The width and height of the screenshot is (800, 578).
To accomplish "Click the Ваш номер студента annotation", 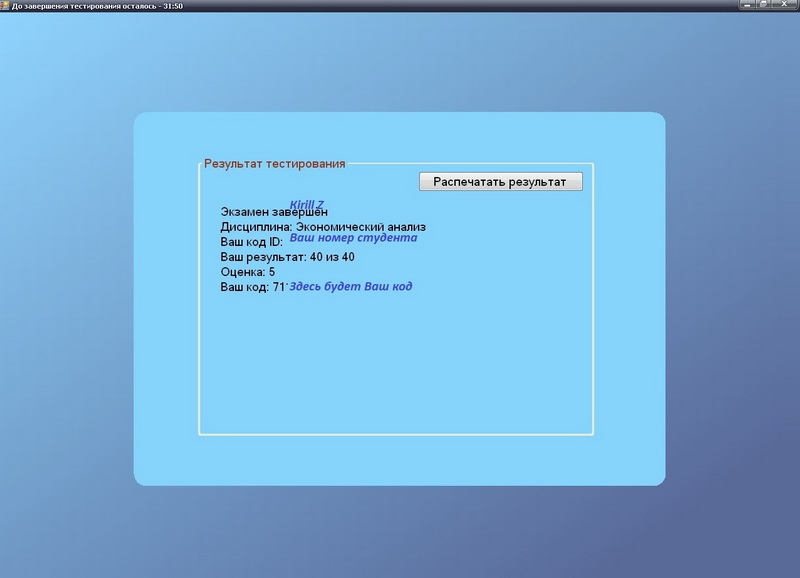I will (x=353, y=239).
